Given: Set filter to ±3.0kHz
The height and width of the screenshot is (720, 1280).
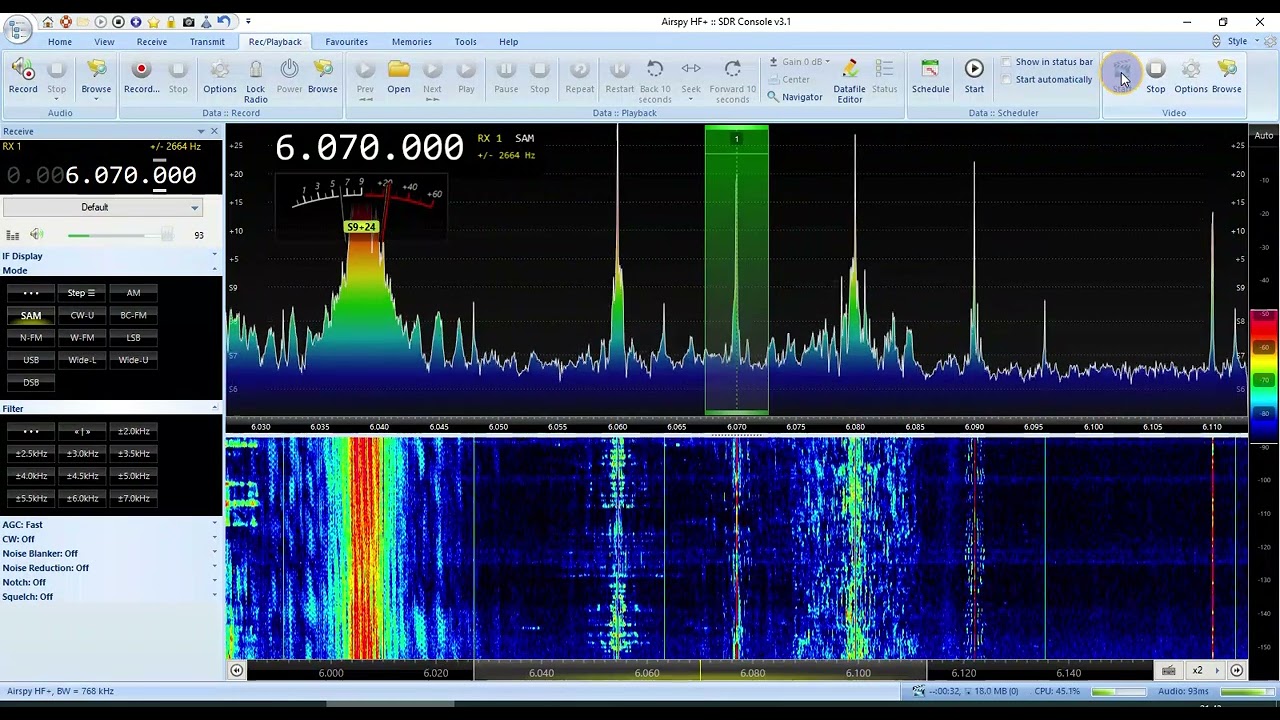Looking at the screenshot, I should pos(82,454).
